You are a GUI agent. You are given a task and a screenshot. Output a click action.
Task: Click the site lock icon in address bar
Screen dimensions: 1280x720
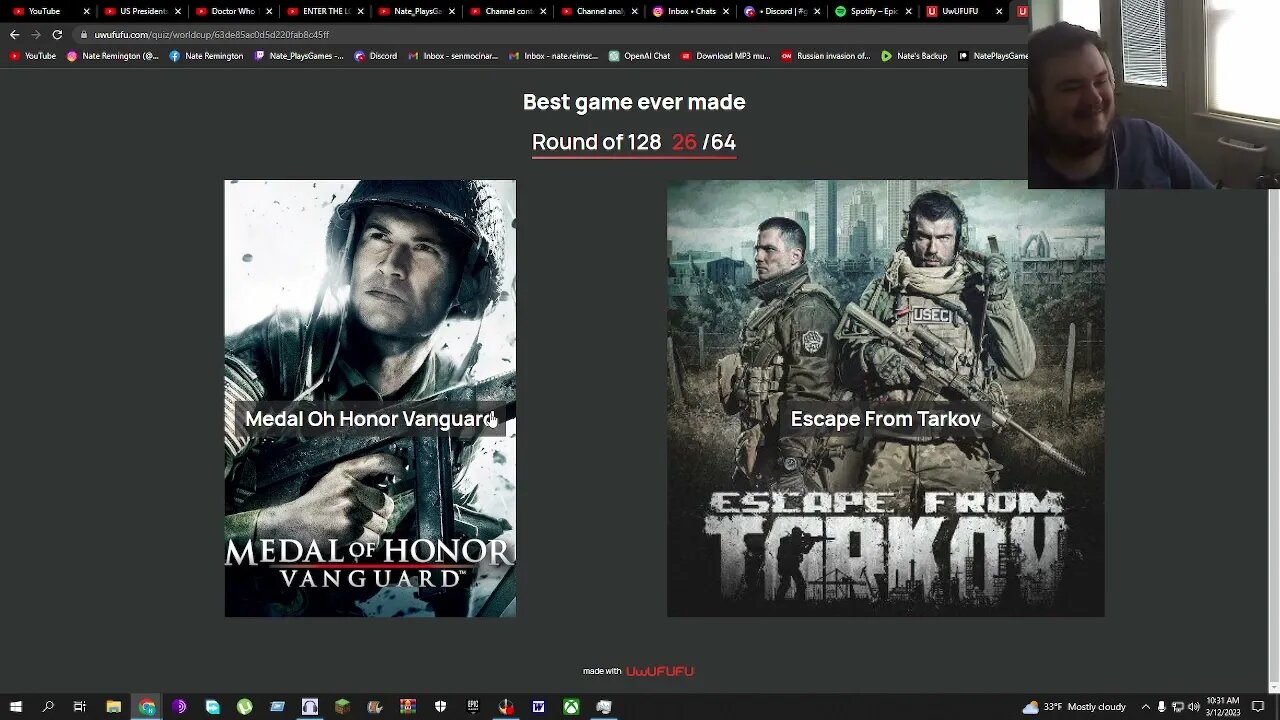[84, 34]
